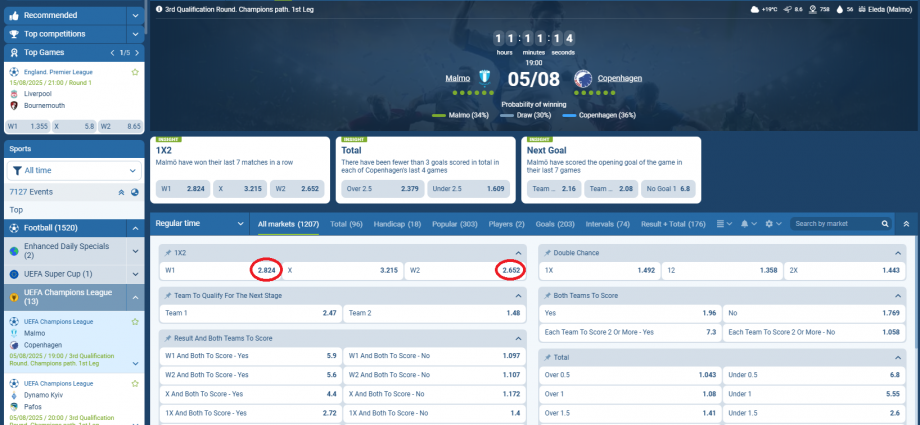Click the wind speed icon
920x425 pixels.
coord(787,9)
